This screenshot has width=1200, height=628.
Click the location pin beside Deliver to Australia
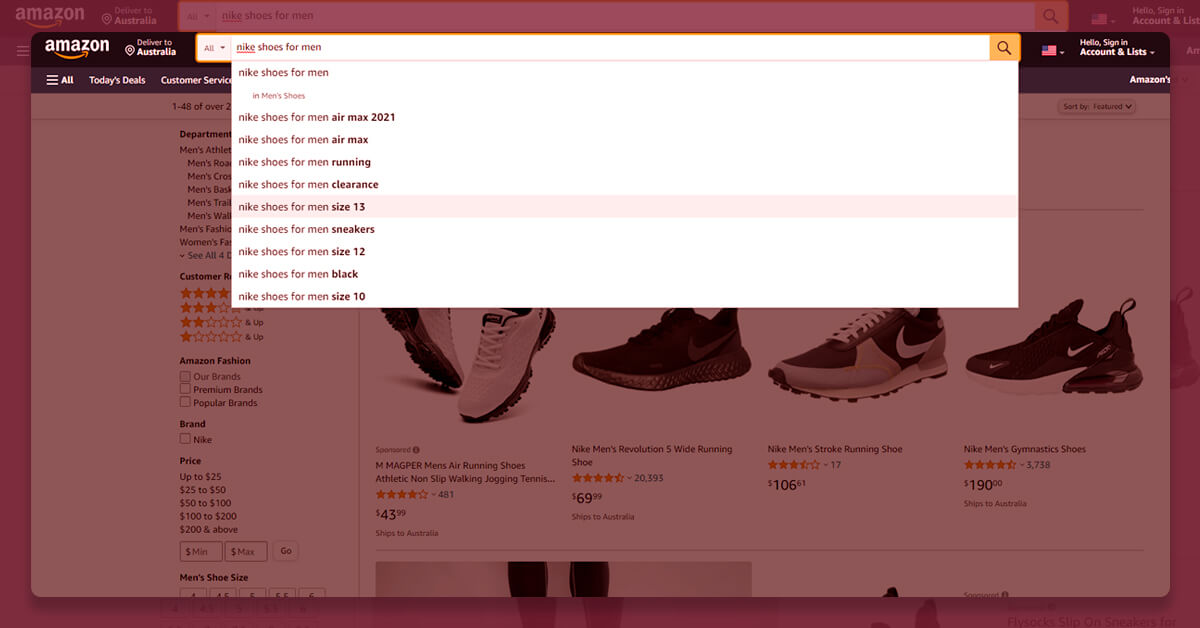[x=130, y=50]
